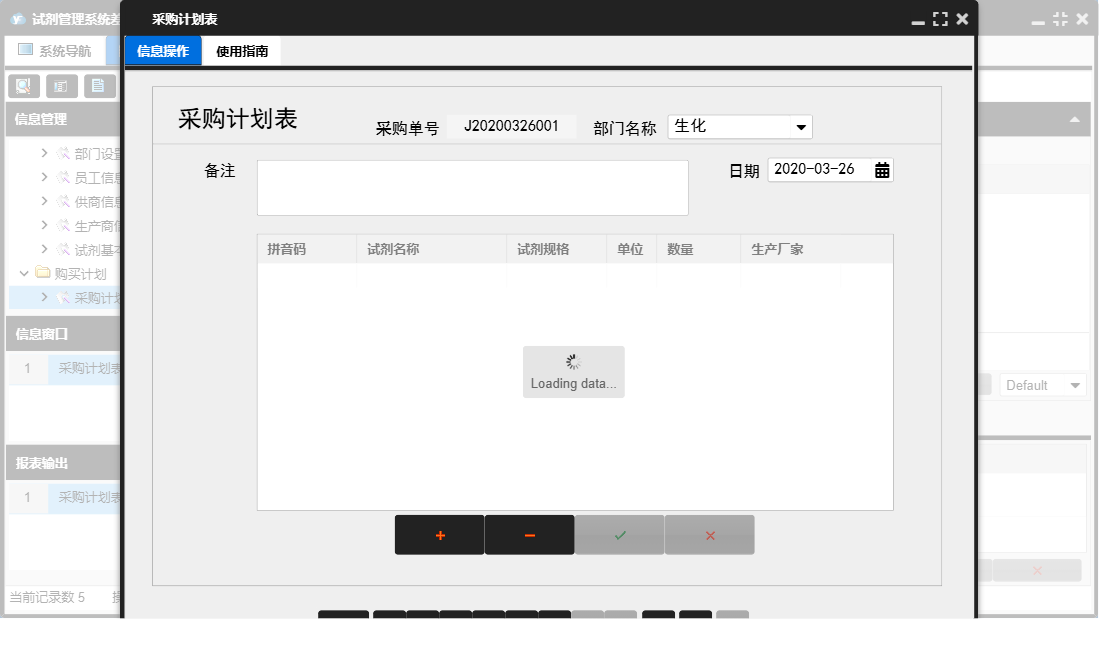Click the wrench icon beside 采购计划
Viewport: 1099px width, 655px height.
pos(64,296)
